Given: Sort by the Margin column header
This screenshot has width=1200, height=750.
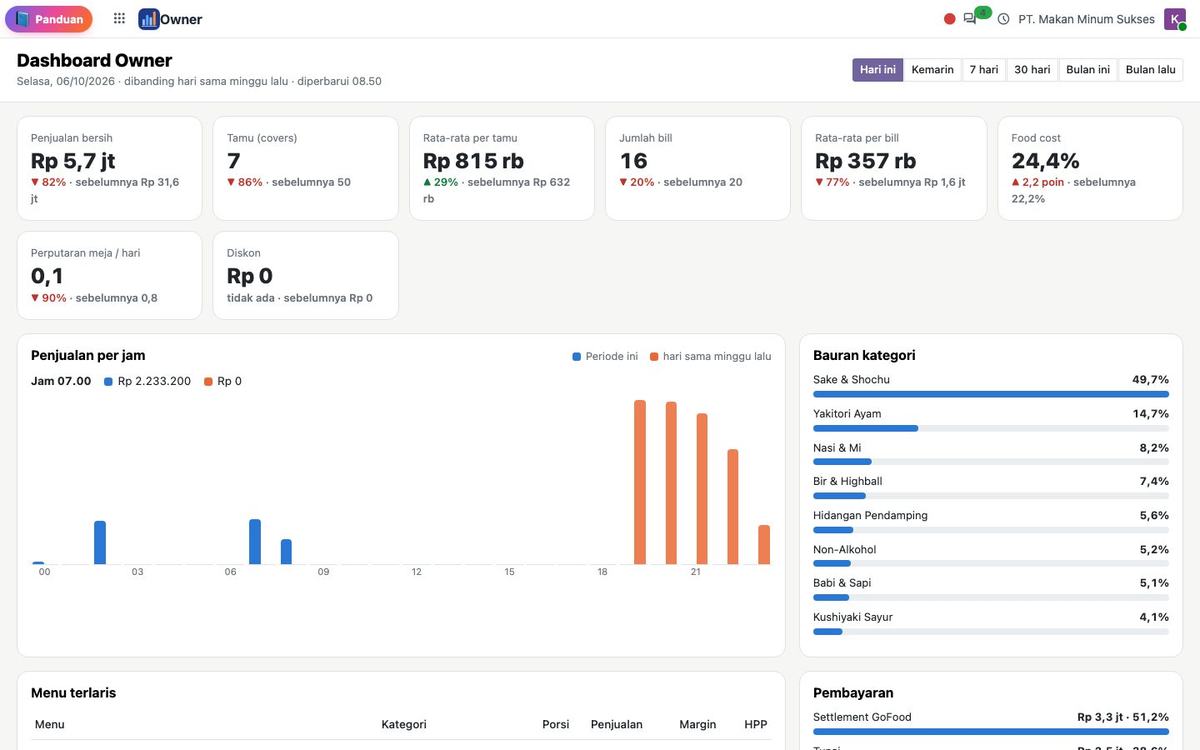Looking at the screenshot, I should pyautogui.click(x=698, y=724).
